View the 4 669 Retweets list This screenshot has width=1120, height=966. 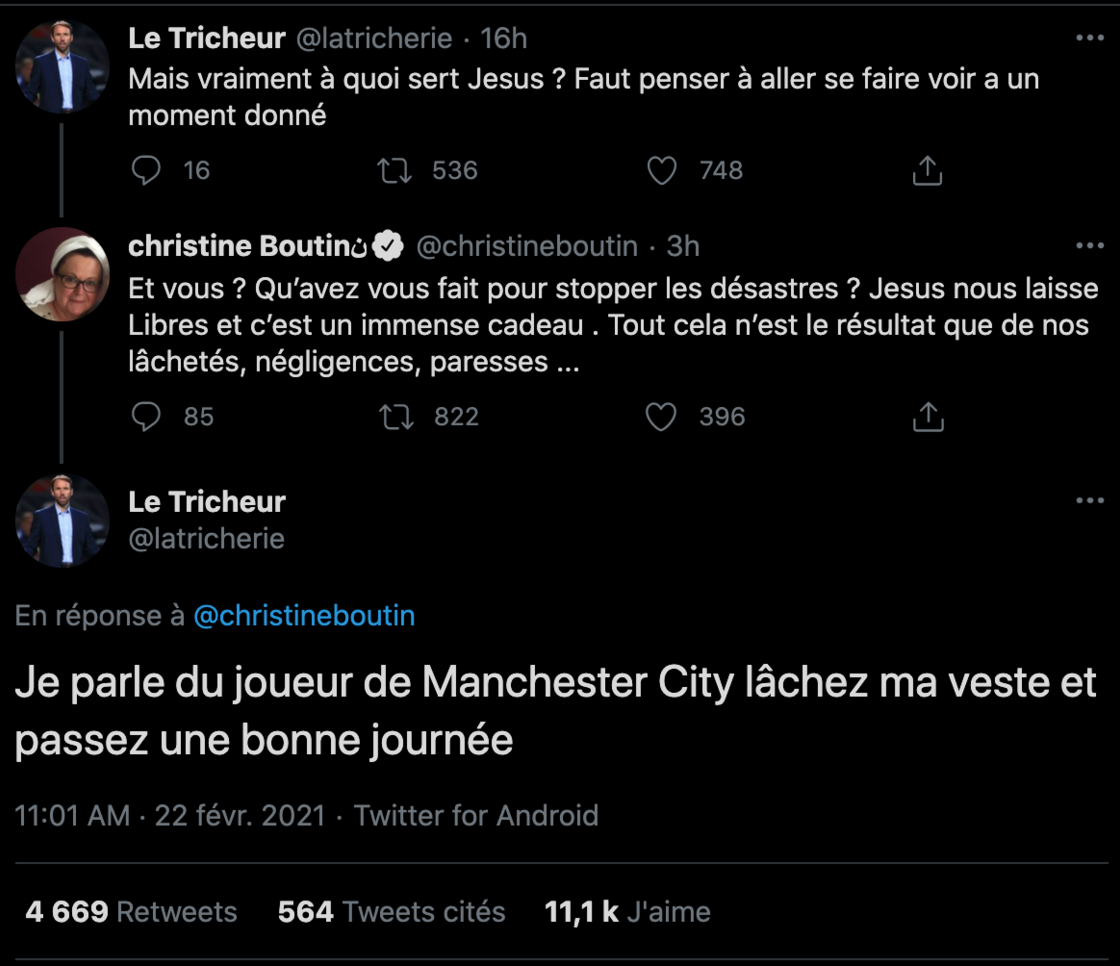pos(131,912)
